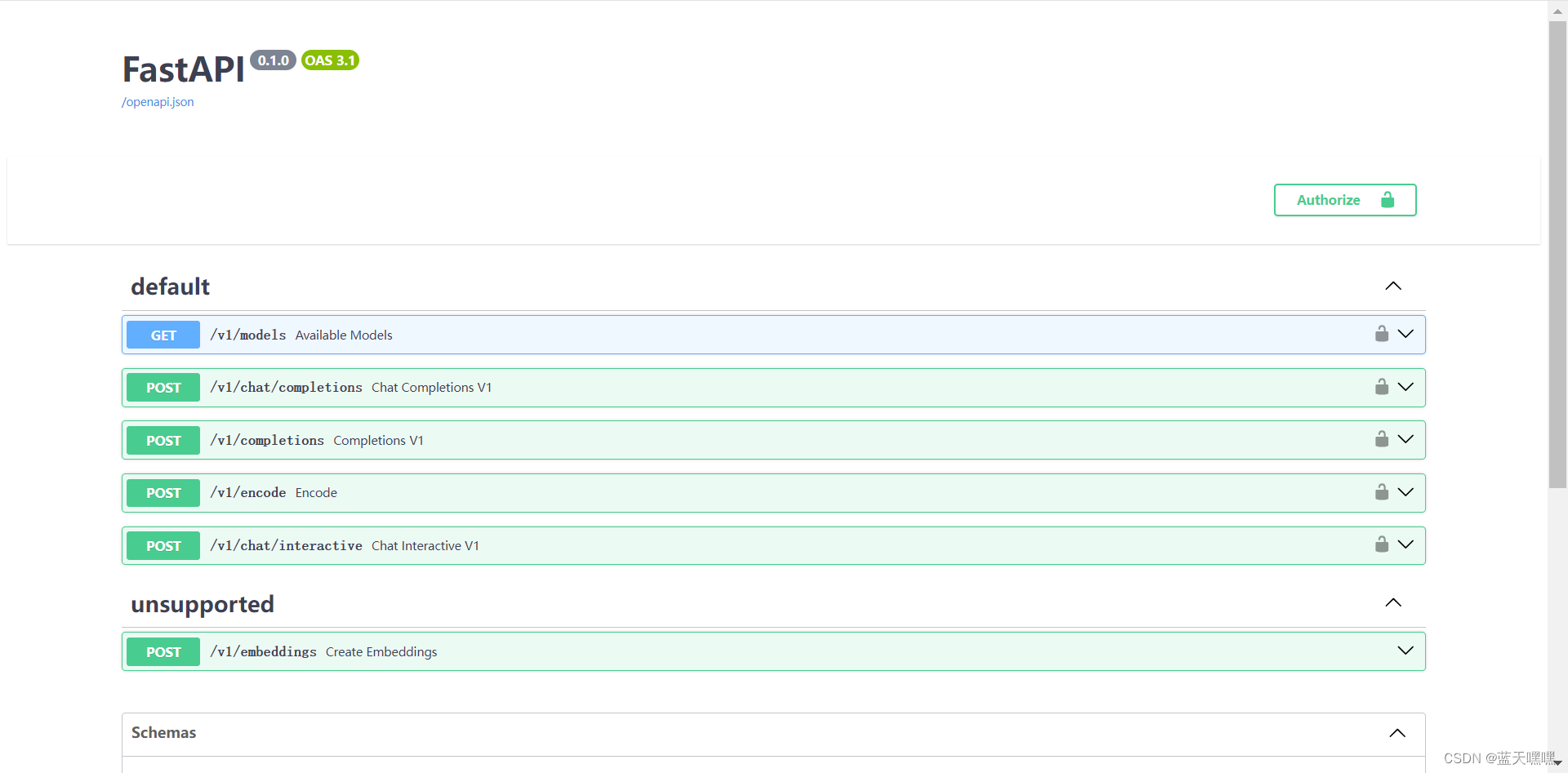
Task: Click the lock icon on /v1/completions row
Action: (x=1381, y=439)
